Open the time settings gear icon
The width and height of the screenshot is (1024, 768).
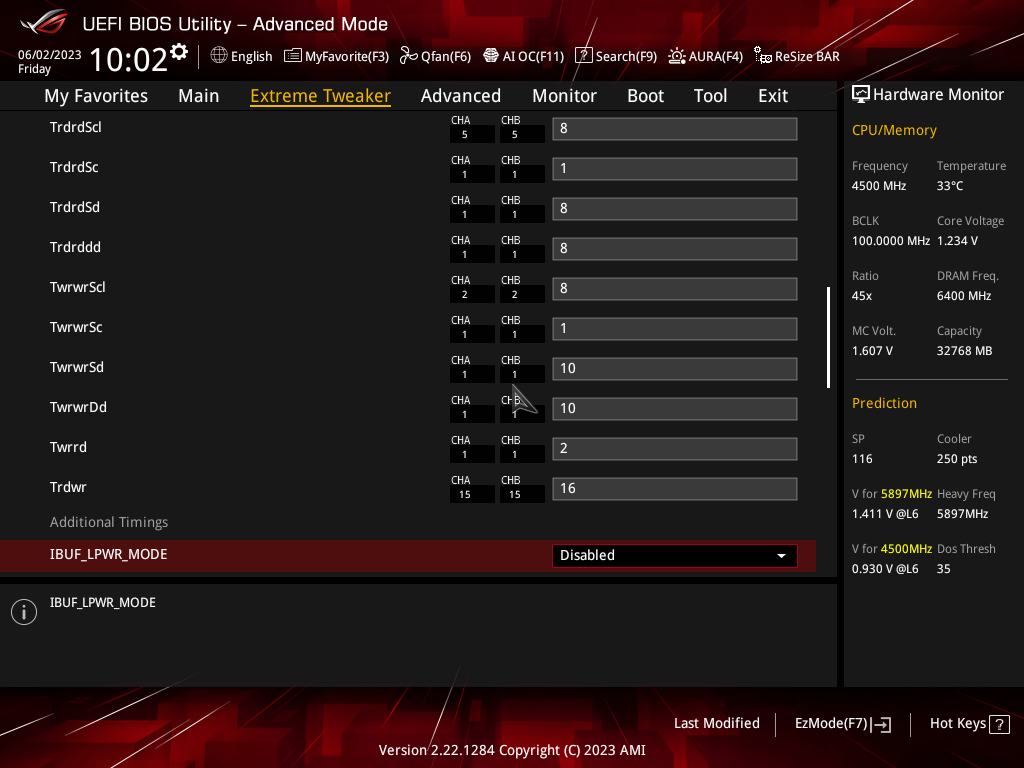(178, 52)
